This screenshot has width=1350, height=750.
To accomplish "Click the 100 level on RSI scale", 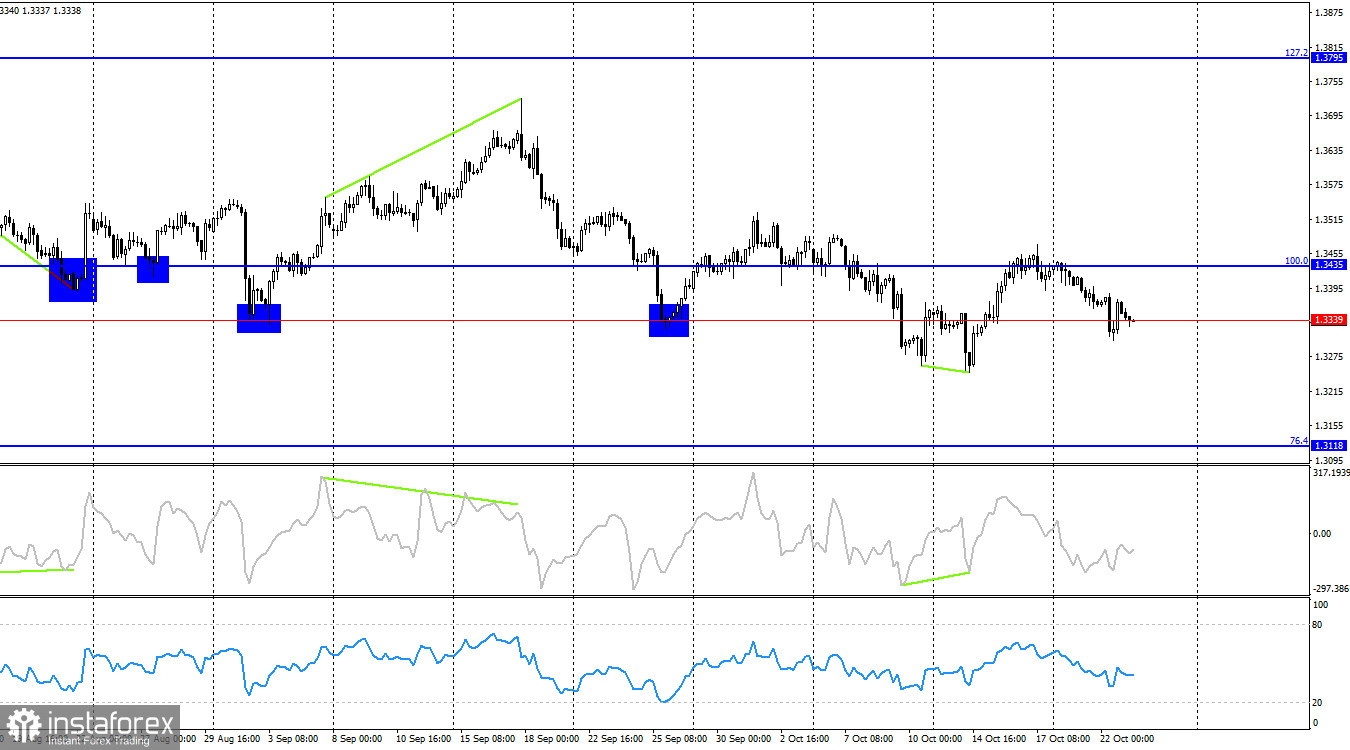I will pos(1320,605).
